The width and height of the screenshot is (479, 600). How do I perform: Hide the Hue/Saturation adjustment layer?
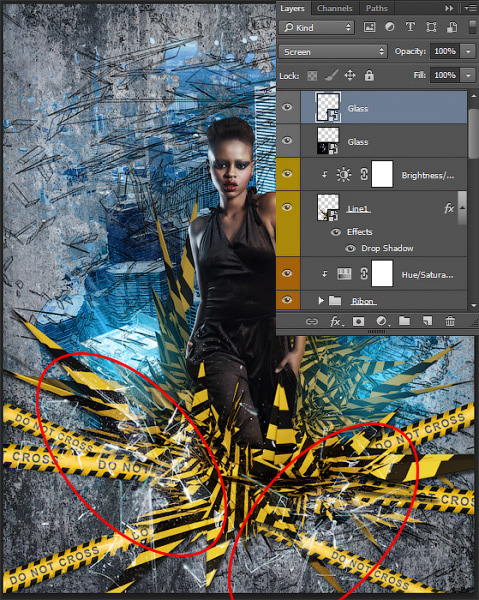287,273
